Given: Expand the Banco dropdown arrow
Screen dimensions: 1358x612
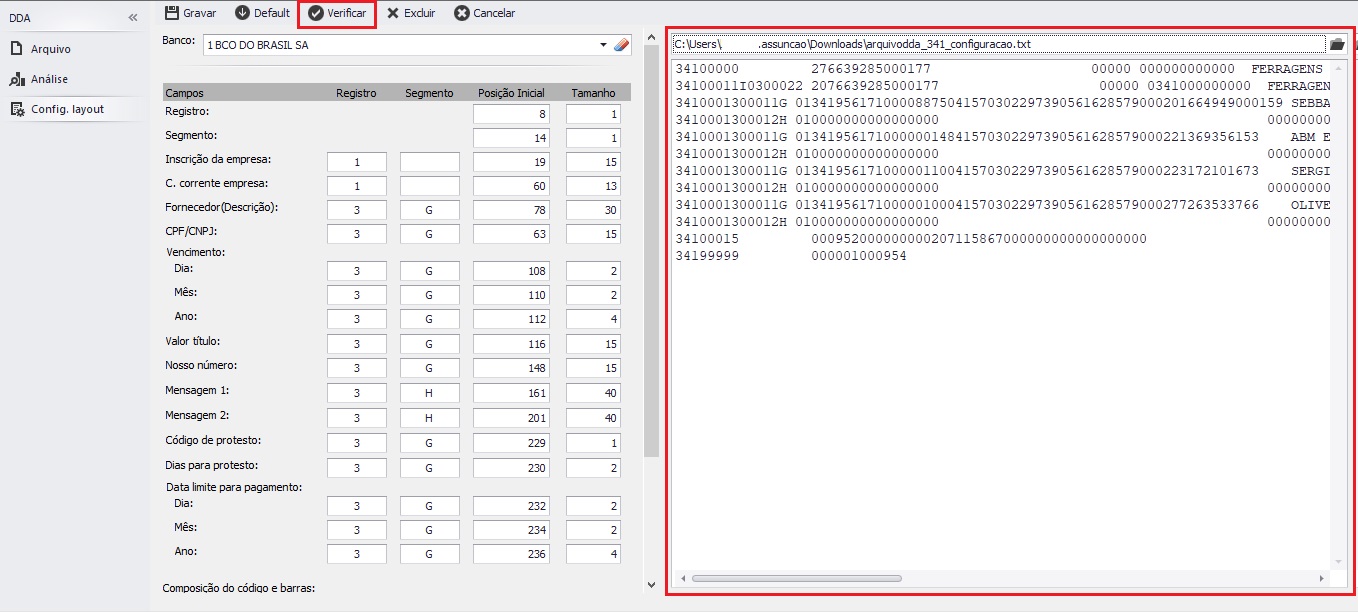Looking at the screenshot, I should [603, 45].
